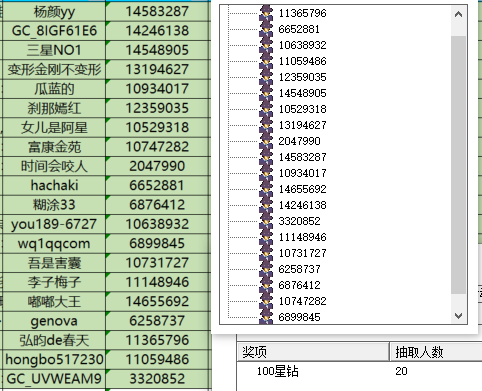
Task: Click the 抽取人数 column header
Action: pyautogui.click(x=436, y=352)
